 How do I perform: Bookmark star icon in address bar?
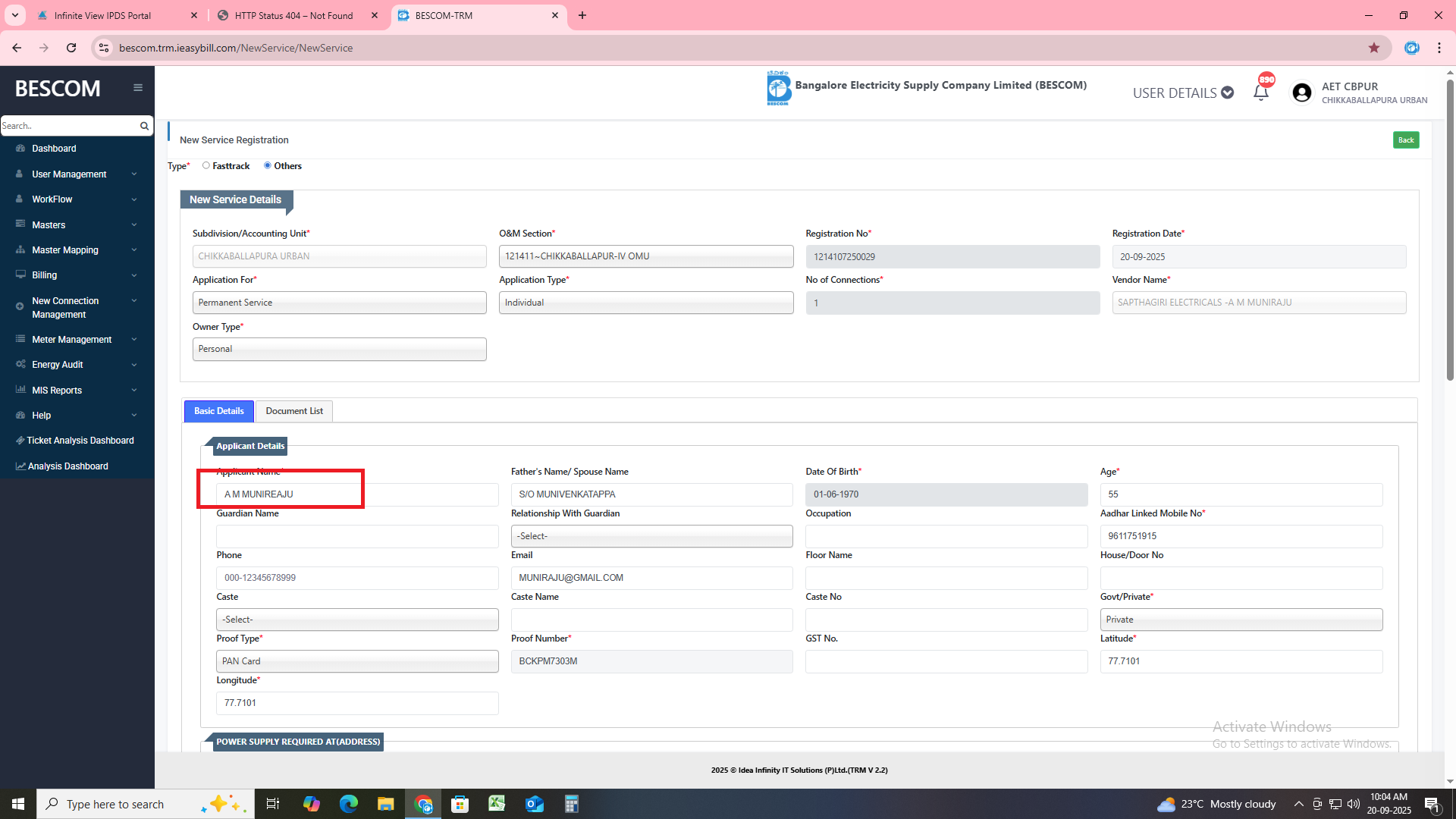(1373, 48)
